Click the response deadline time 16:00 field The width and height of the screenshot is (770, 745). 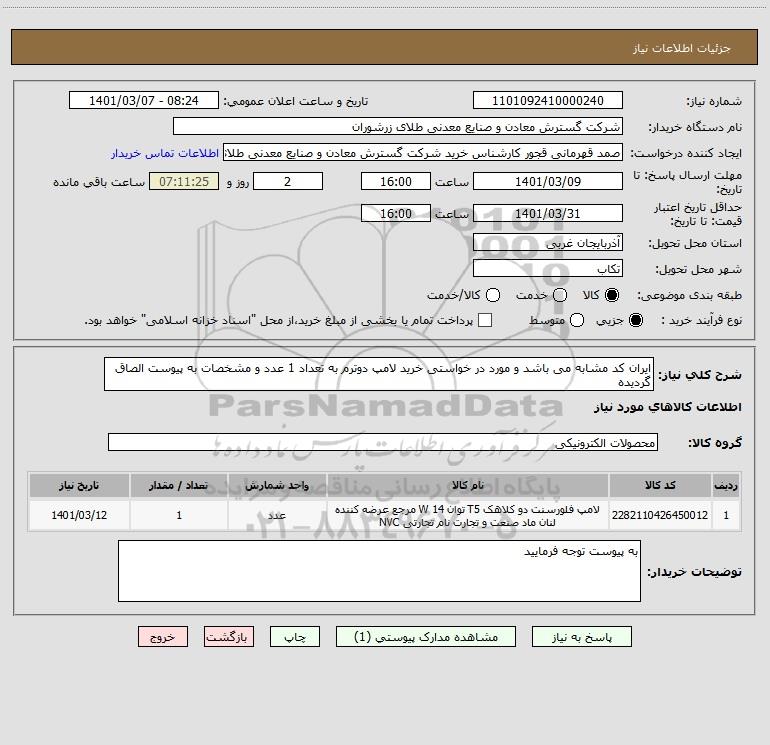pos(396,181)
